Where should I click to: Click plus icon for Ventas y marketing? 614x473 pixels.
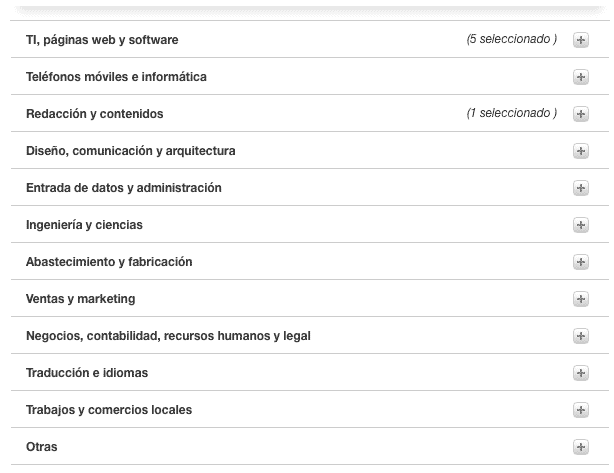(581, 299)
